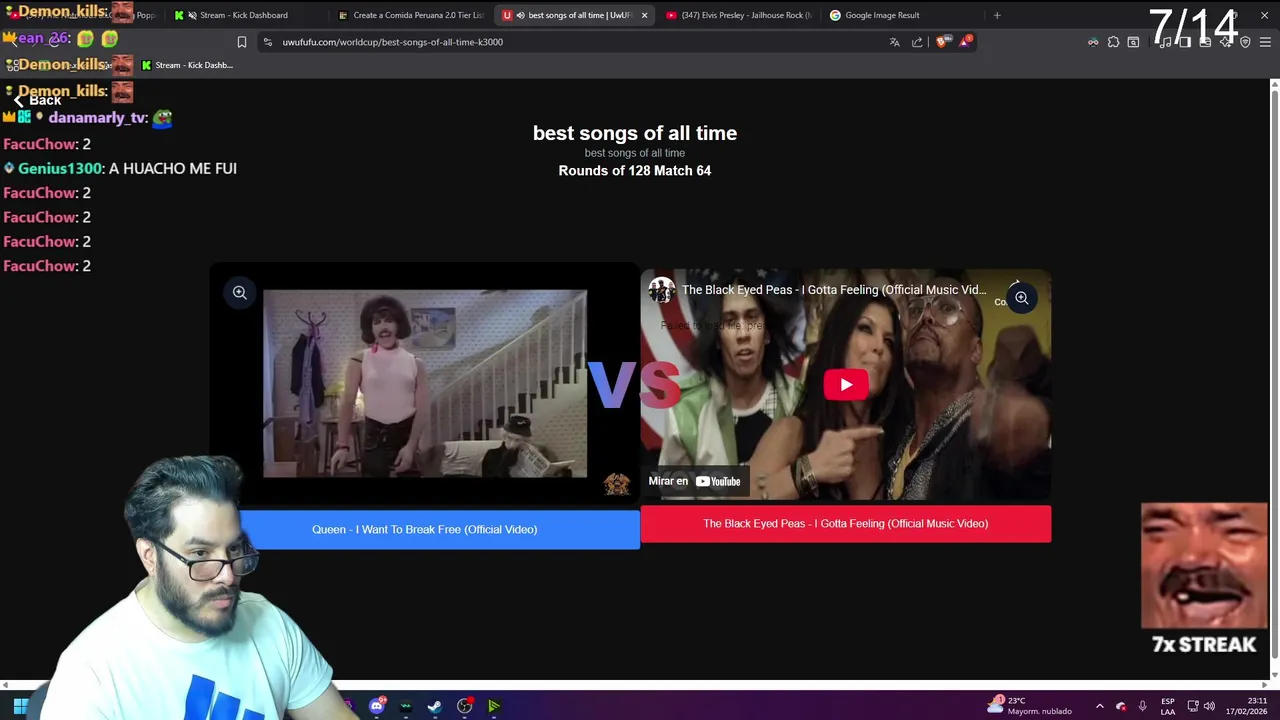Click the translate page icon
1280x720 pixels.
coord(894,42)
